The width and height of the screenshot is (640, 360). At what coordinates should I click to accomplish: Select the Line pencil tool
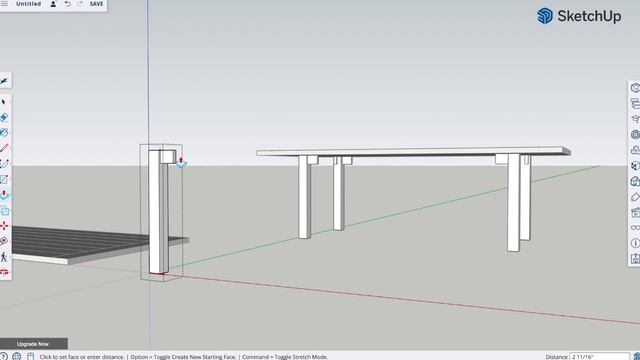point(4,148)
